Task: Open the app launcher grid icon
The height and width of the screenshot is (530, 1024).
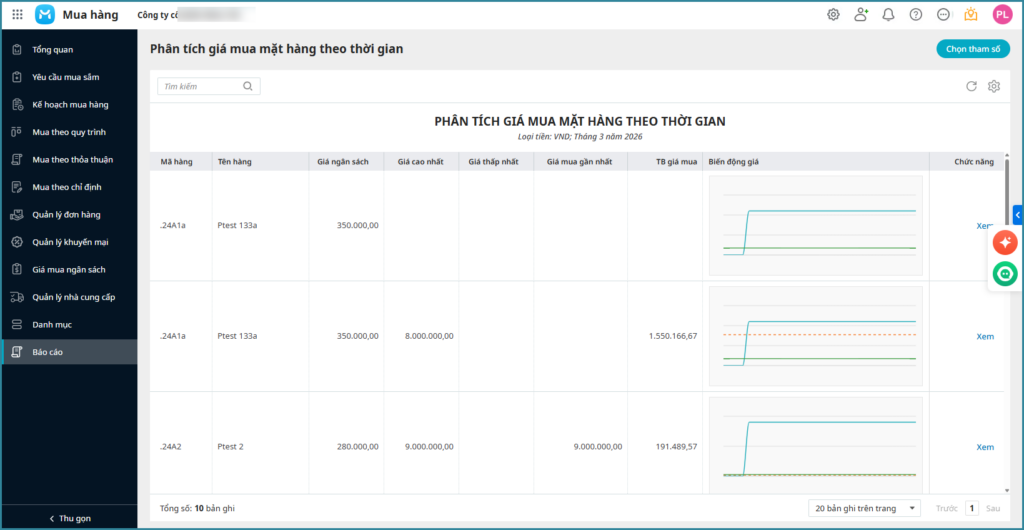Action: [x=17, y=15]
